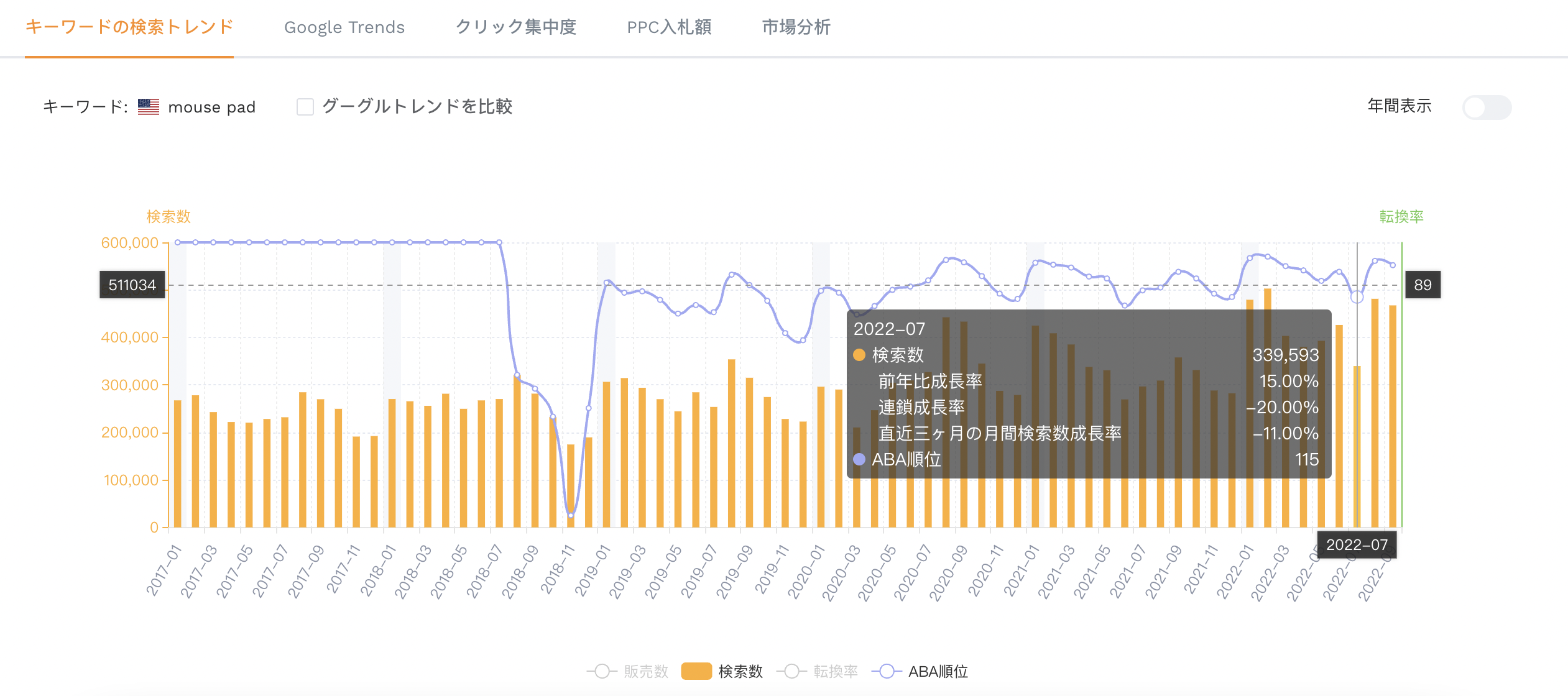
Task: Click the 2017-01 search volume bar
Action: click(178, 464)
